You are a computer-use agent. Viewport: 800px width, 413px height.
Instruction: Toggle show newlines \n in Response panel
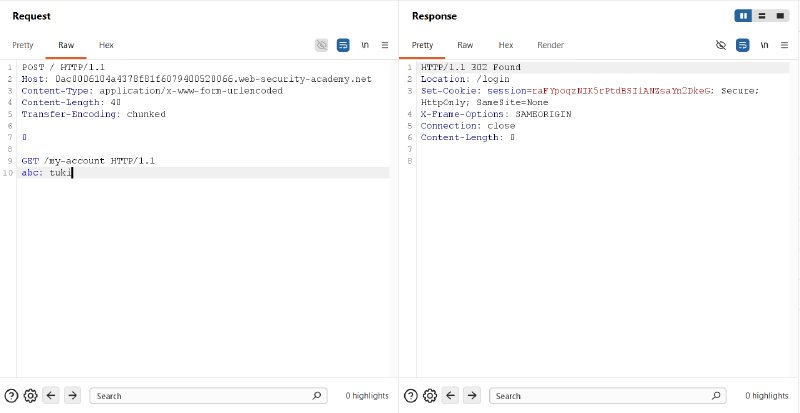pyautogui.click(x=764, y=45)
